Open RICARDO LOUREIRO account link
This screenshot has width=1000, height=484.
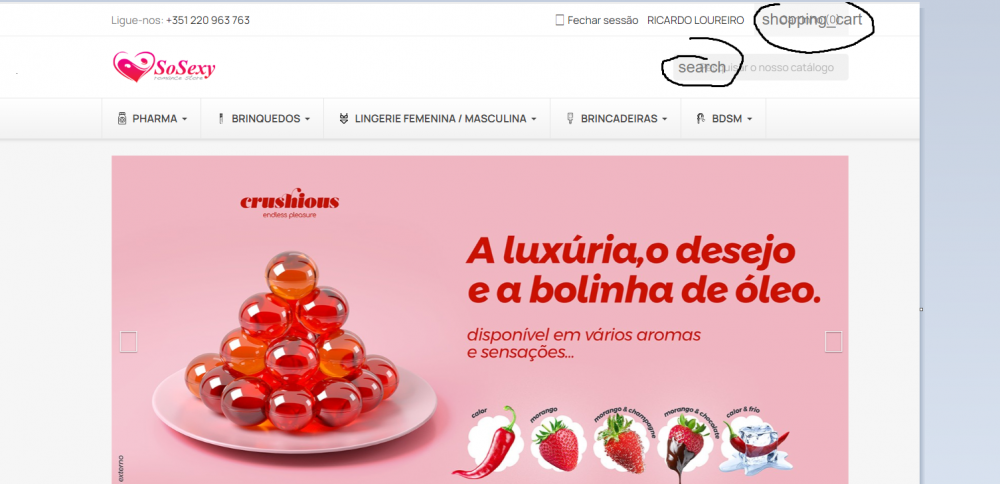coord(695,20)
